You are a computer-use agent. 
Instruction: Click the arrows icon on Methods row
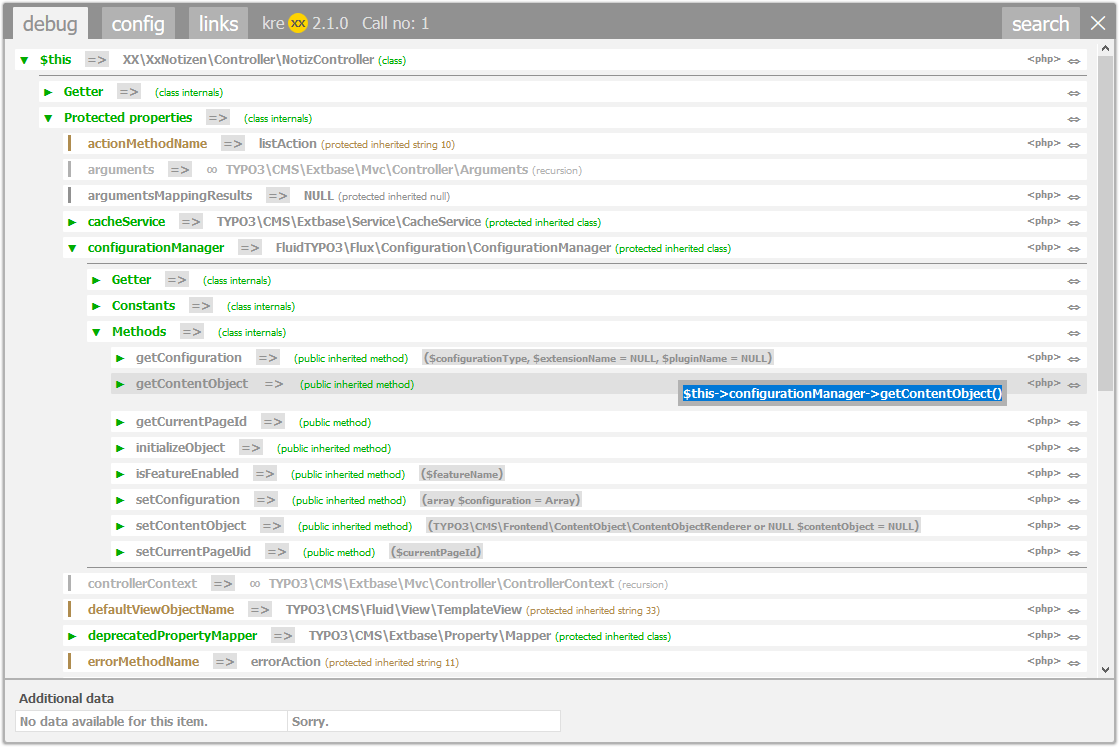pos(1074,333)
